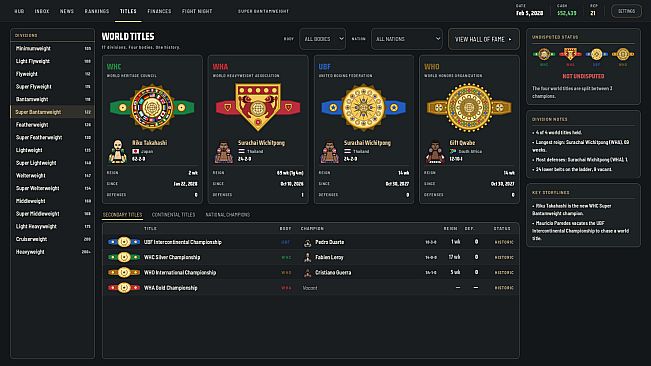
Task: Select the Super Welterweight division
Action: point(53,188)
